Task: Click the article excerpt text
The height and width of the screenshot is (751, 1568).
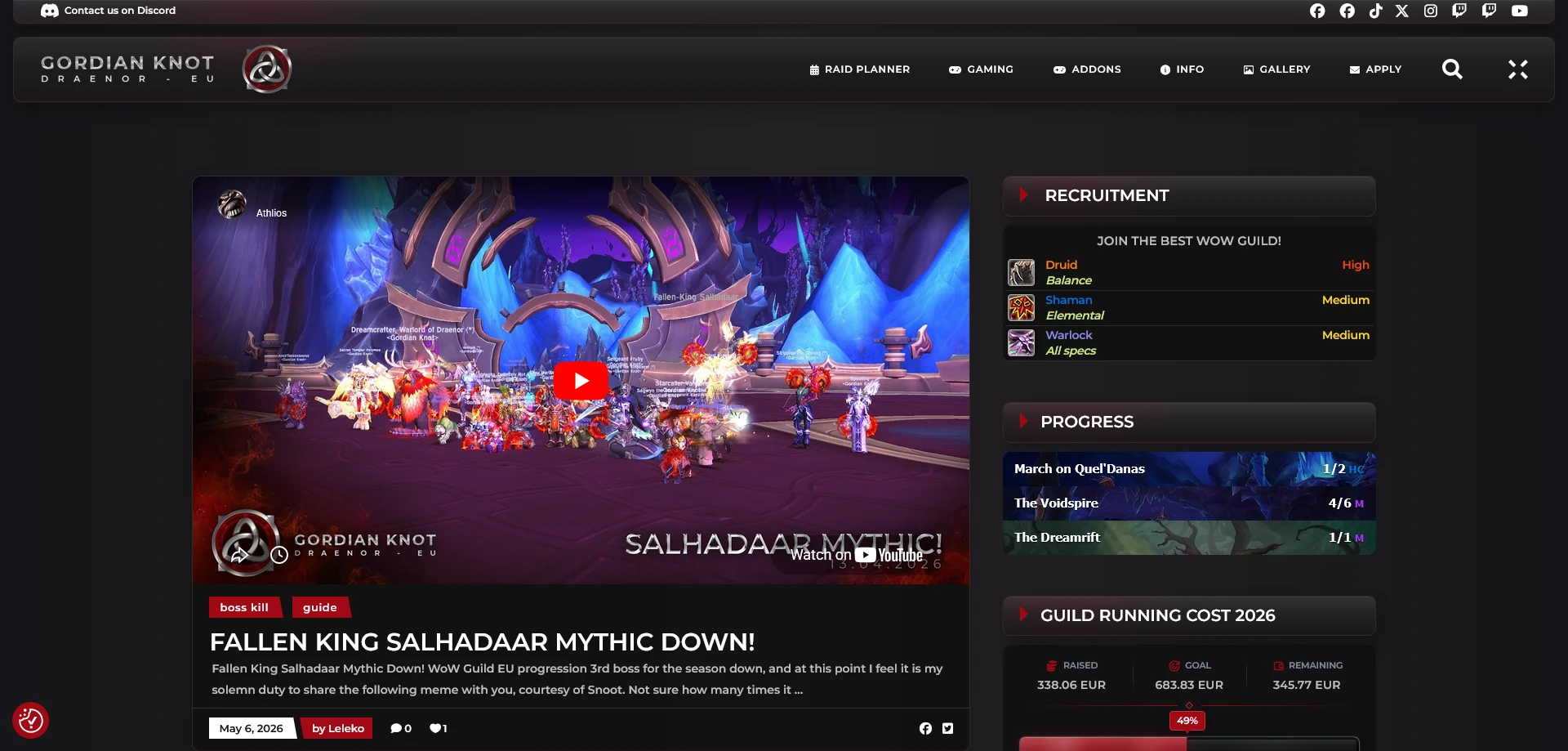Action: [x=577, y=679]
